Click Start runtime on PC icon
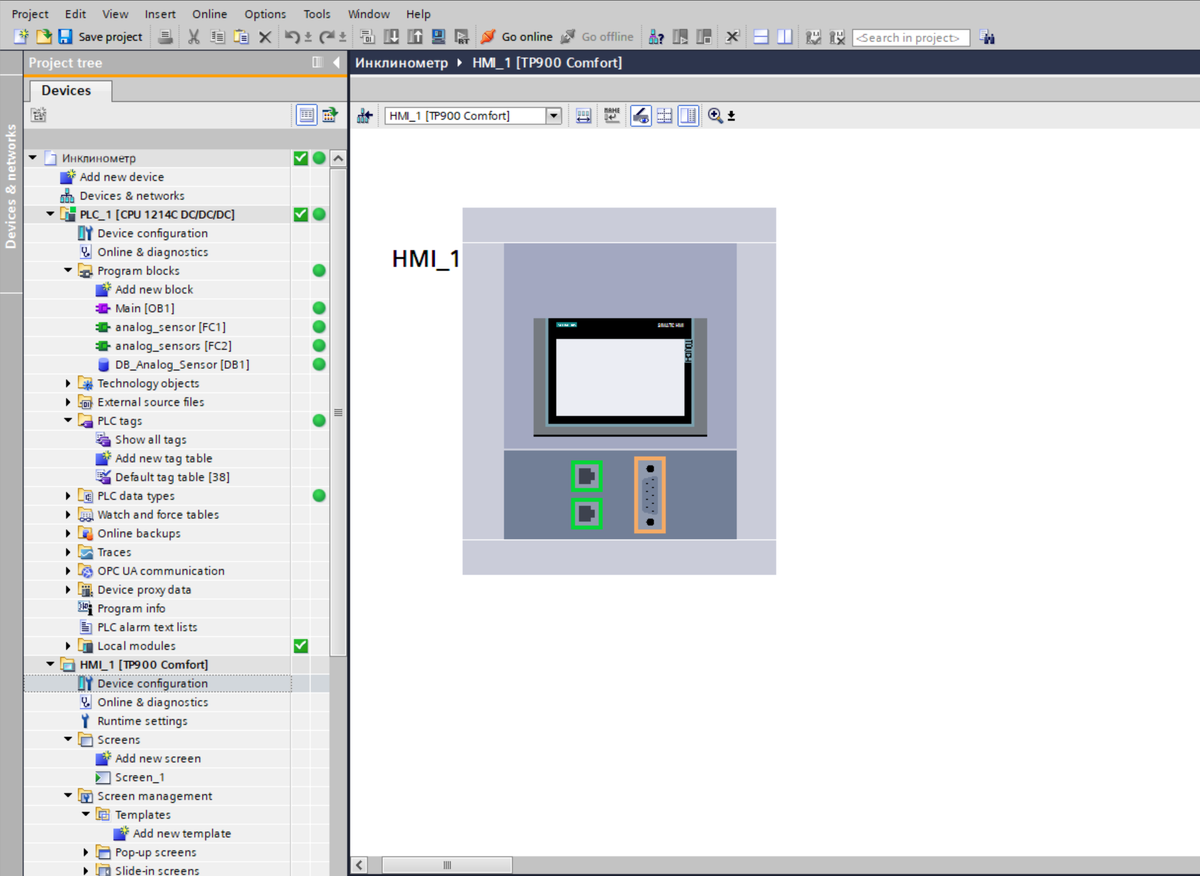This screenshot has width=1200, height=876. click(x=462, y=37)
